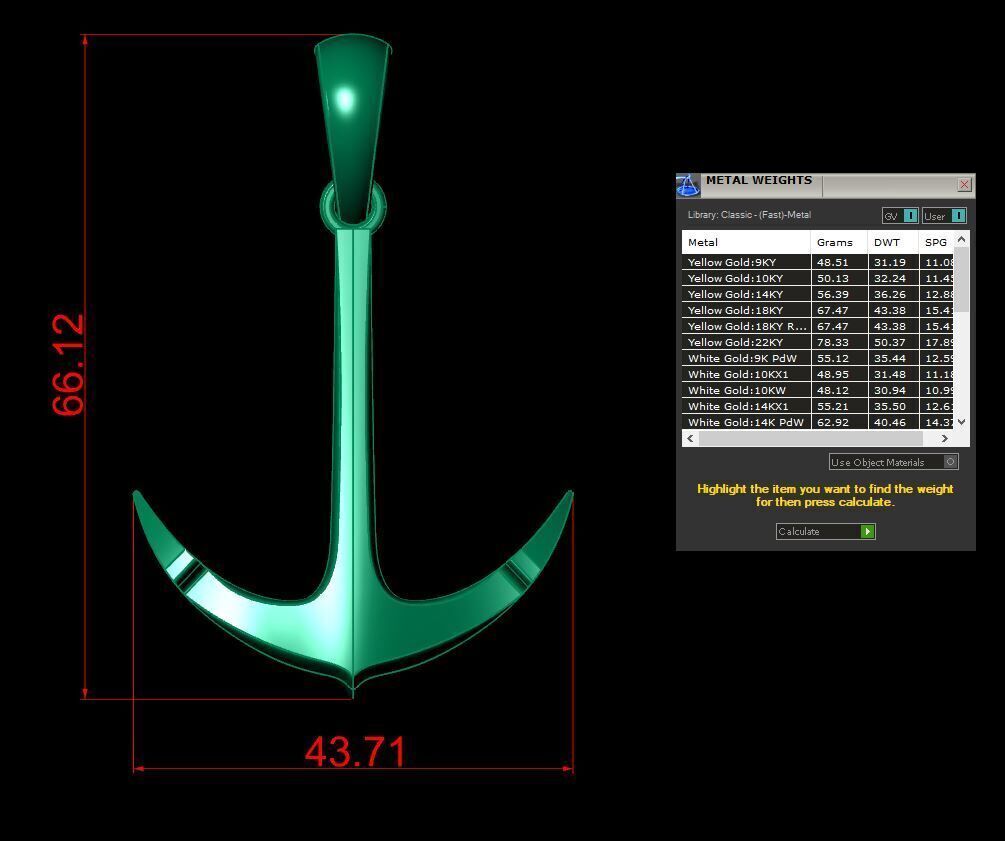Viewport: 1005px width, 841px height.
Task: Sort by the Metal column header
Action: coord(746,242)
